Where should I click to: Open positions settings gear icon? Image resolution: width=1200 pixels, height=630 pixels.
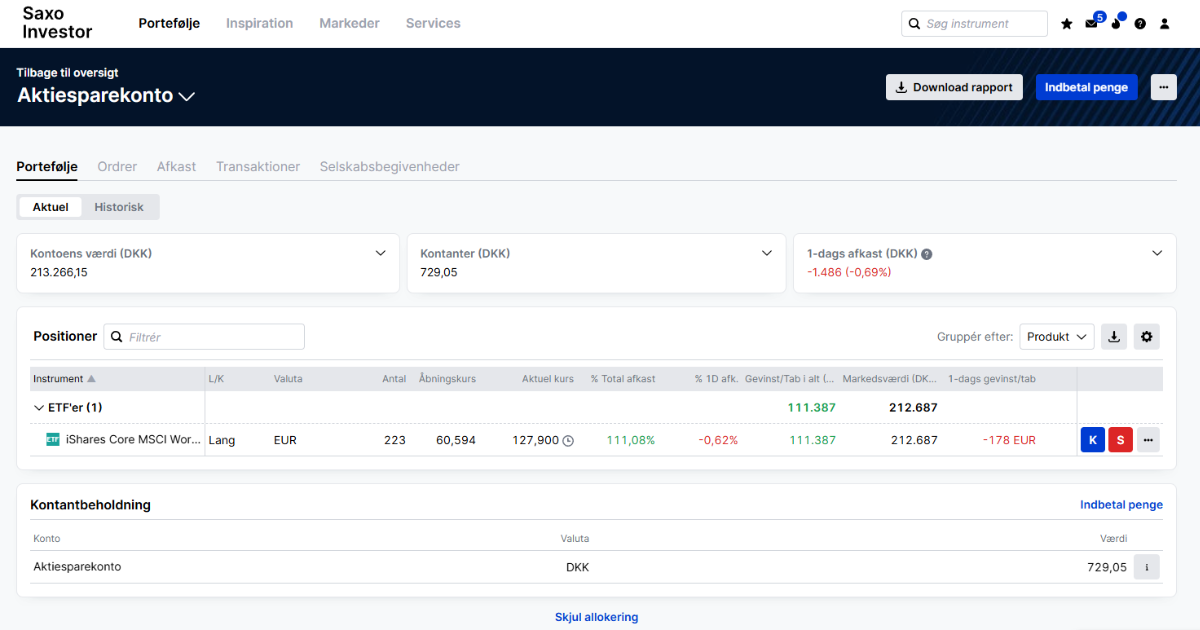(1146, 337)
